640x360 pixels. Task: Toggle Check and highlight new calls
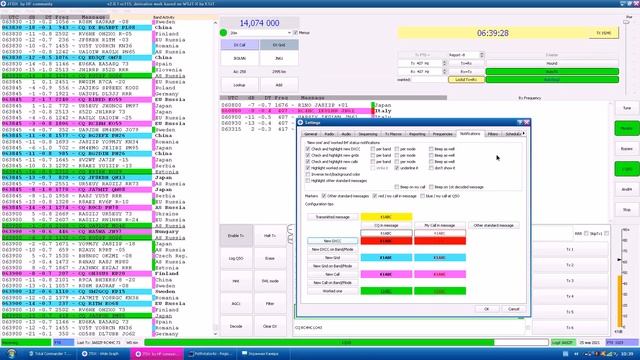pyautogui.click(x=308, y=162)
